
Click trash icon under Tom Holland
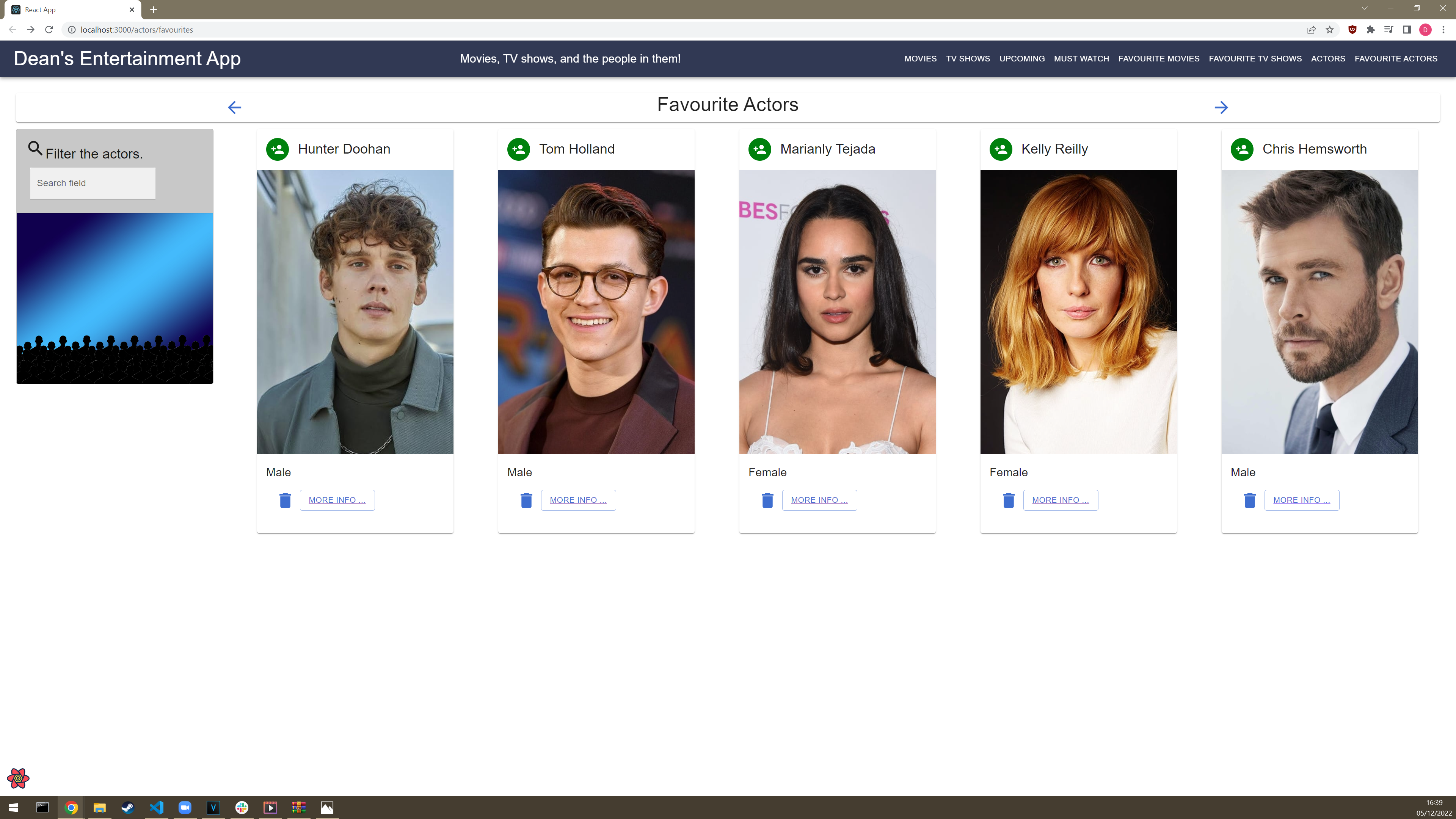pos(526,500)
